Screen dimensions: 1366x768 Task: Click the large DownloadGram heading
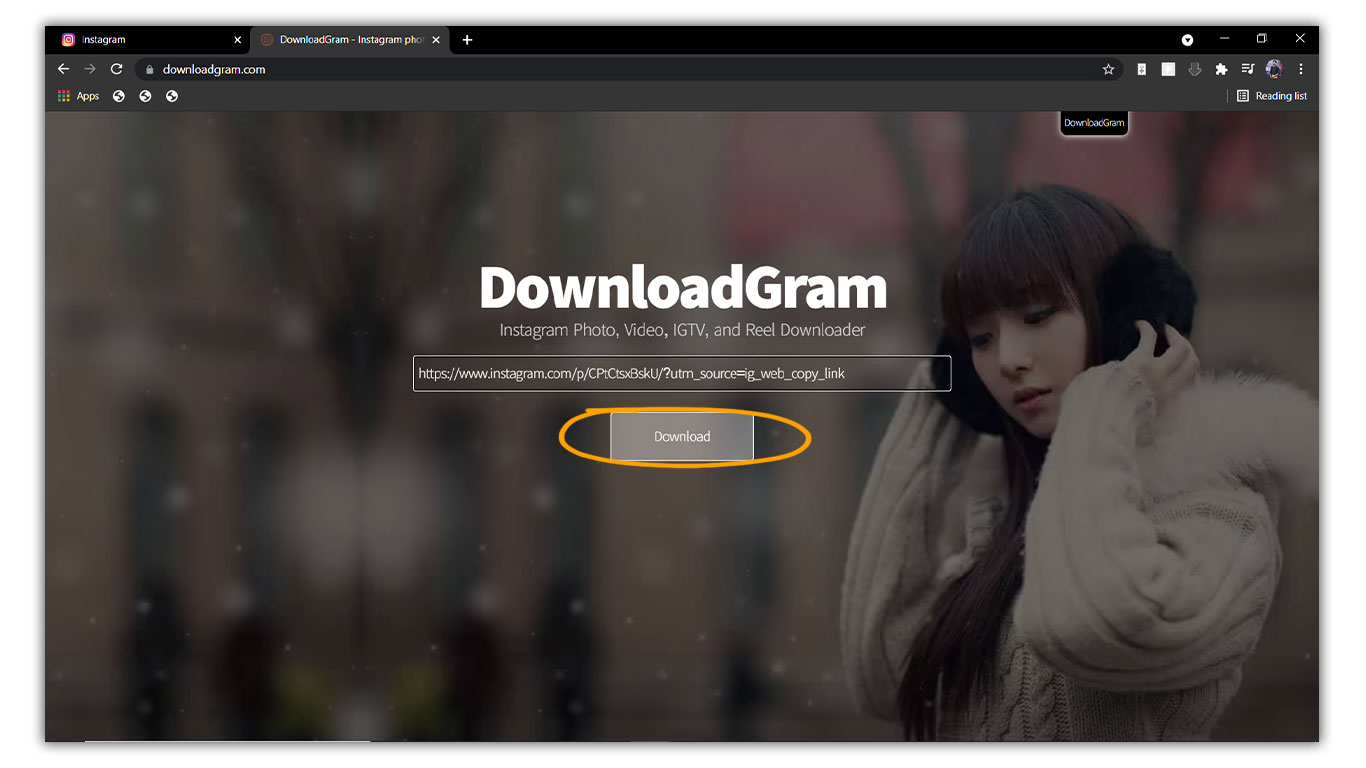(x=683, y=288)
